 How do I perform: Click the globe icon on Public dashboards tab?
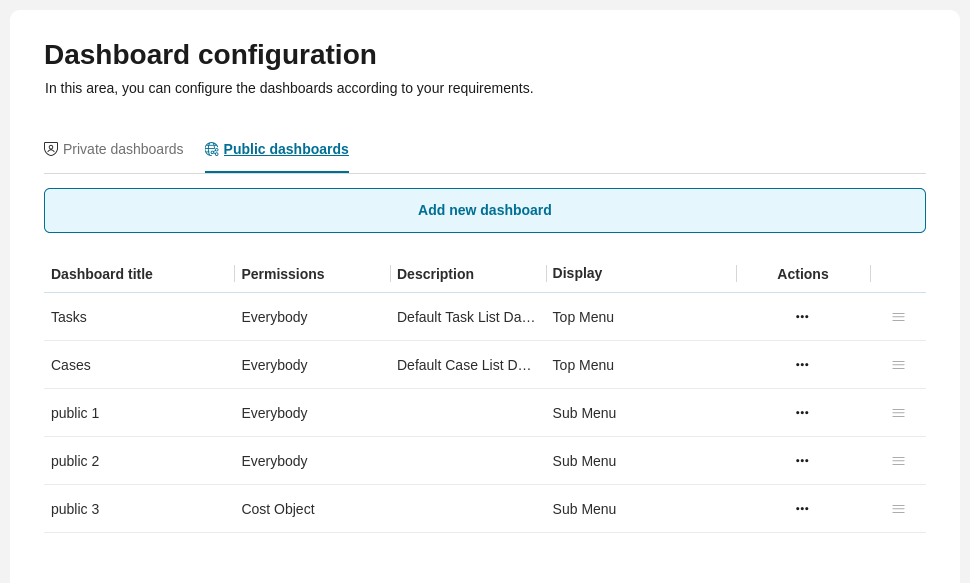(212, 149)
